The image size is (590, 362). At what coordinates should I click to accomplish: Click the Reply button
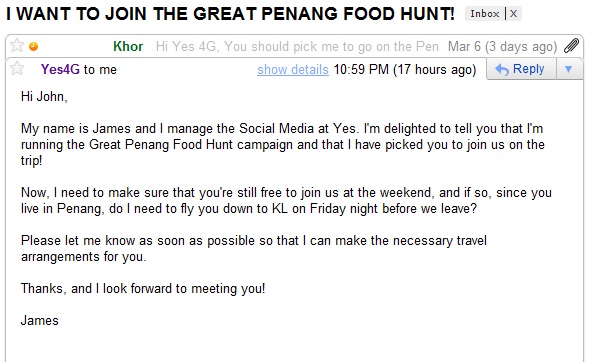521,69
